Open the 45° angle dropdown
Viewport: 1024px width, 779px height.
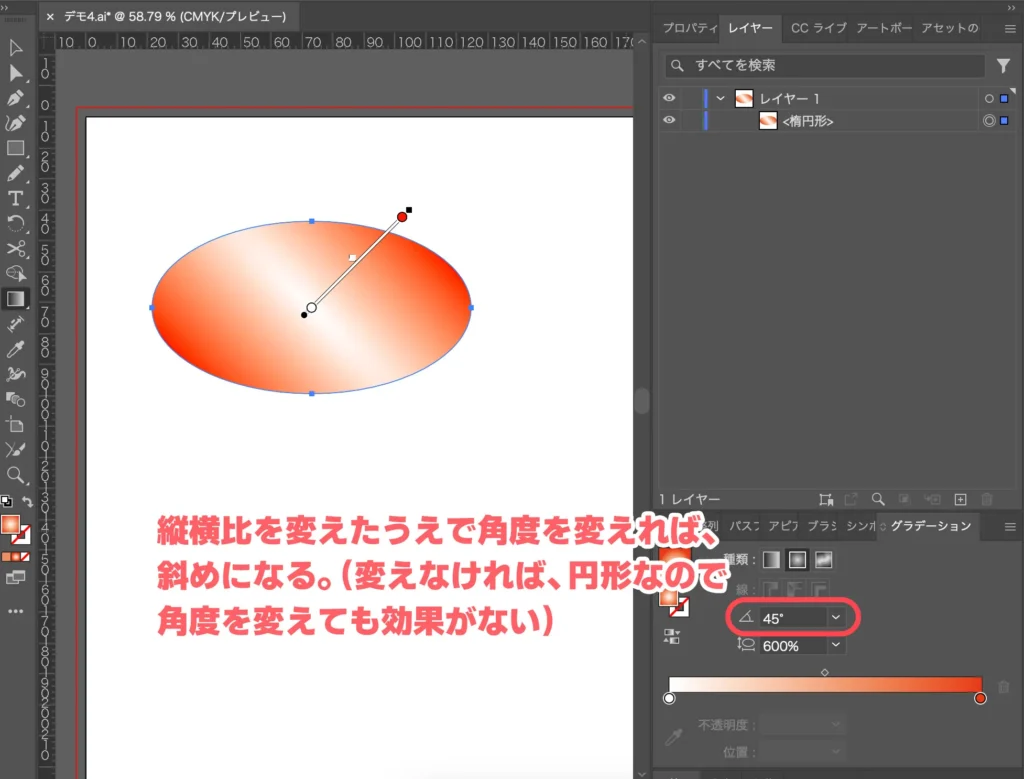pos(837,617)
